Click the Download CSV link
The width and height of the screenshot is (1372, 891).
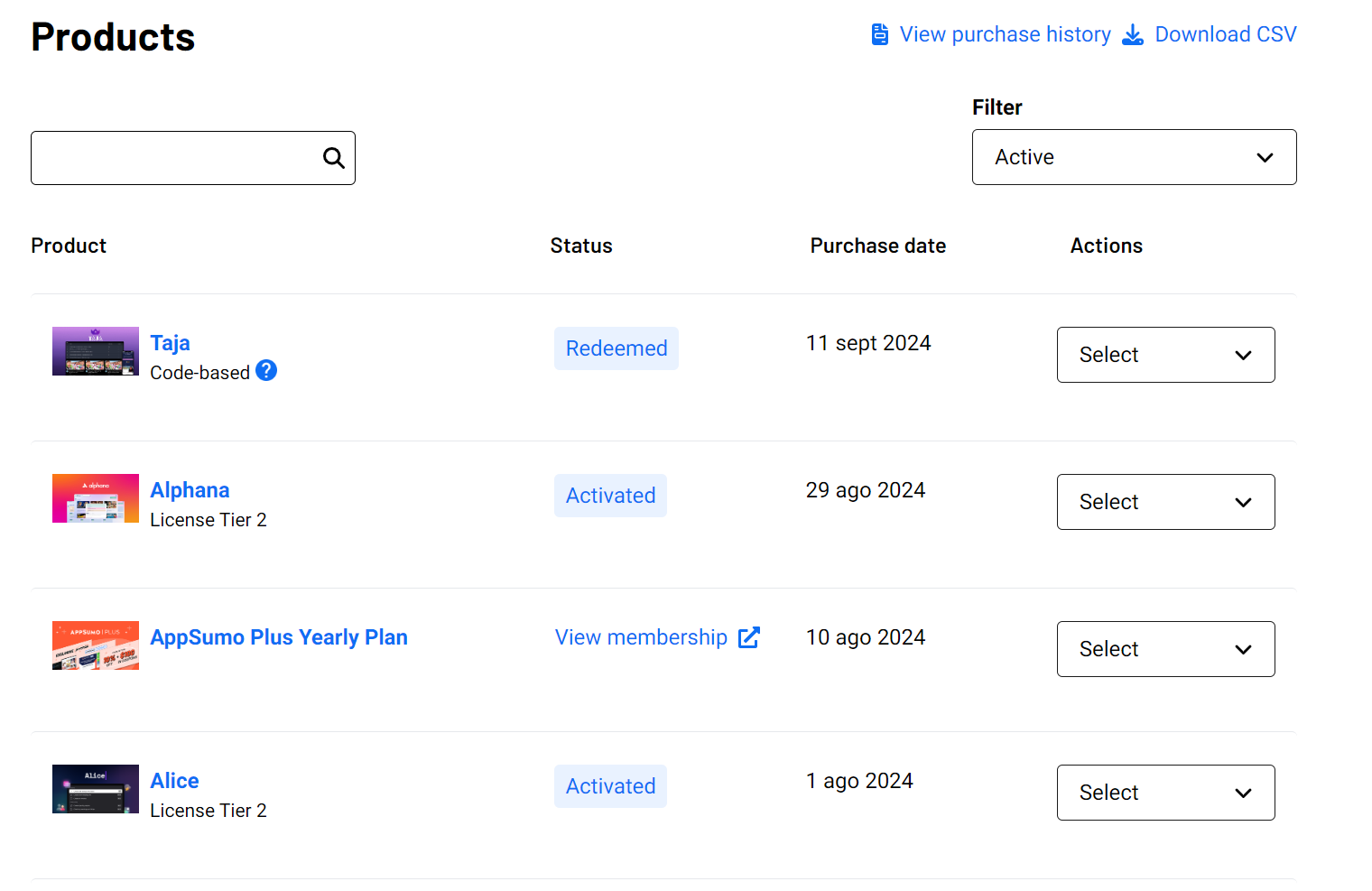pyautogui.click(x=1225, y=34)
